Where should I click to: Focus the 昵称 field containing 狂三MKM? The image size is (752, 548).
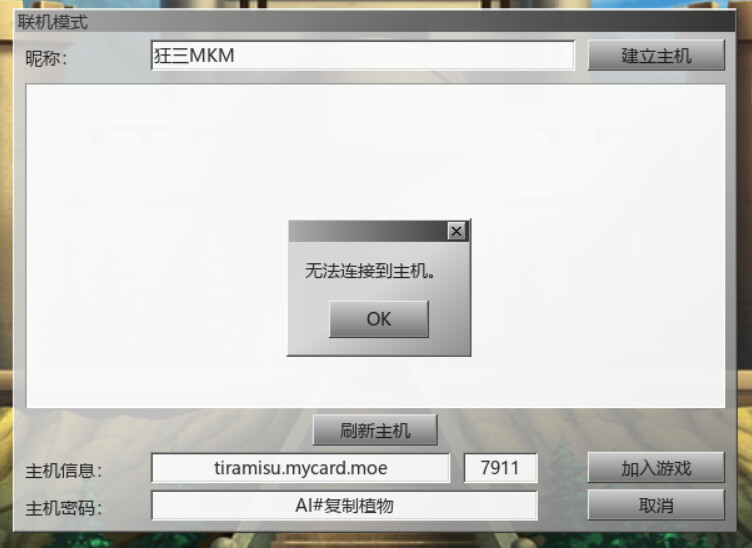point(363,56)
